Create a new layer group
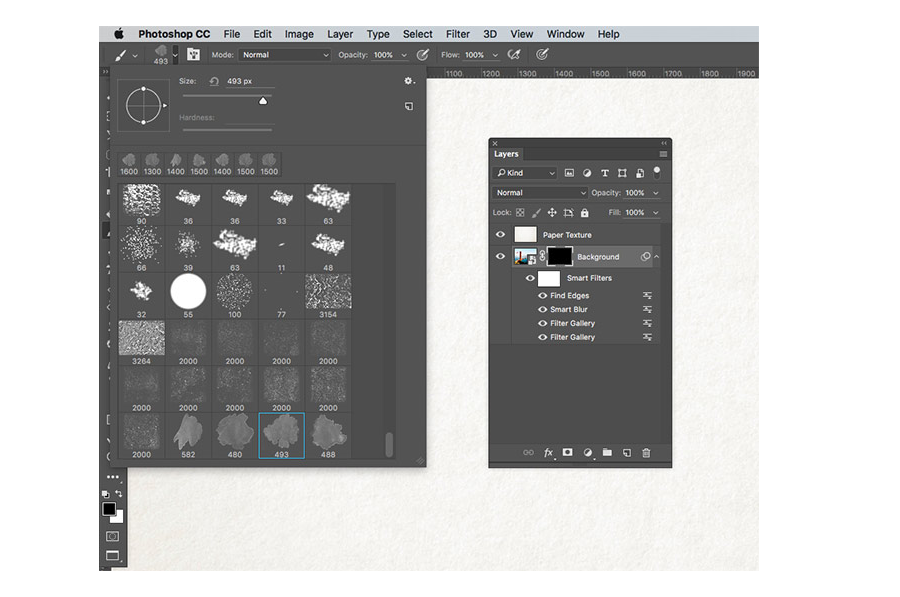The height and width of the screenshot is (597, 900). click(607, 452)
